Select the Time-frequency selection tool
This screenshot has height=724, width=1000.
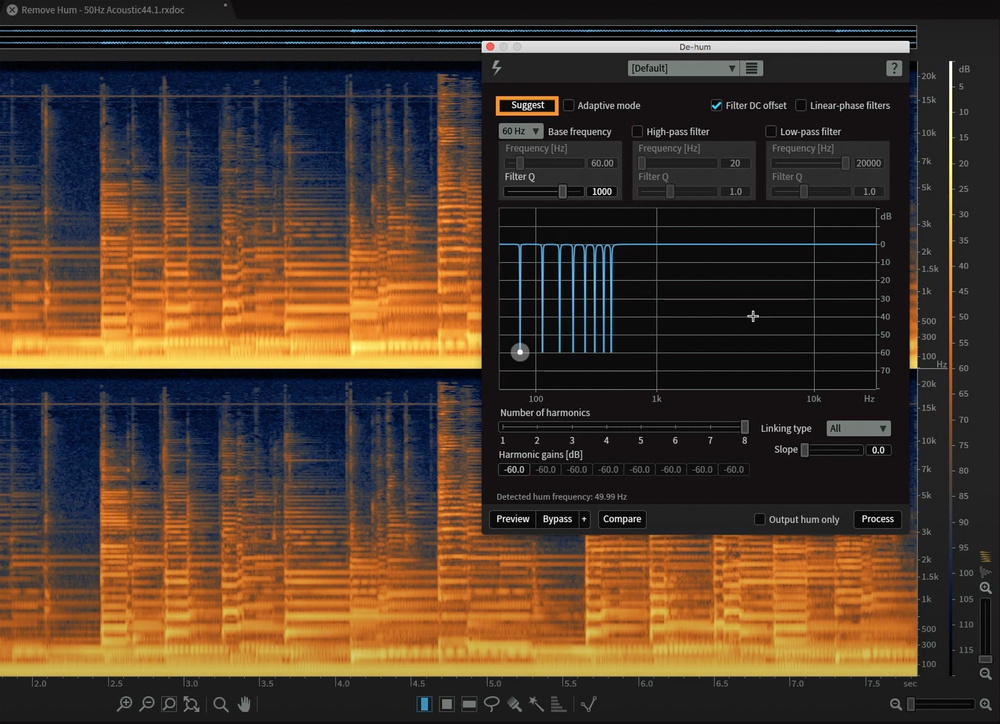(x=446, y=704)
